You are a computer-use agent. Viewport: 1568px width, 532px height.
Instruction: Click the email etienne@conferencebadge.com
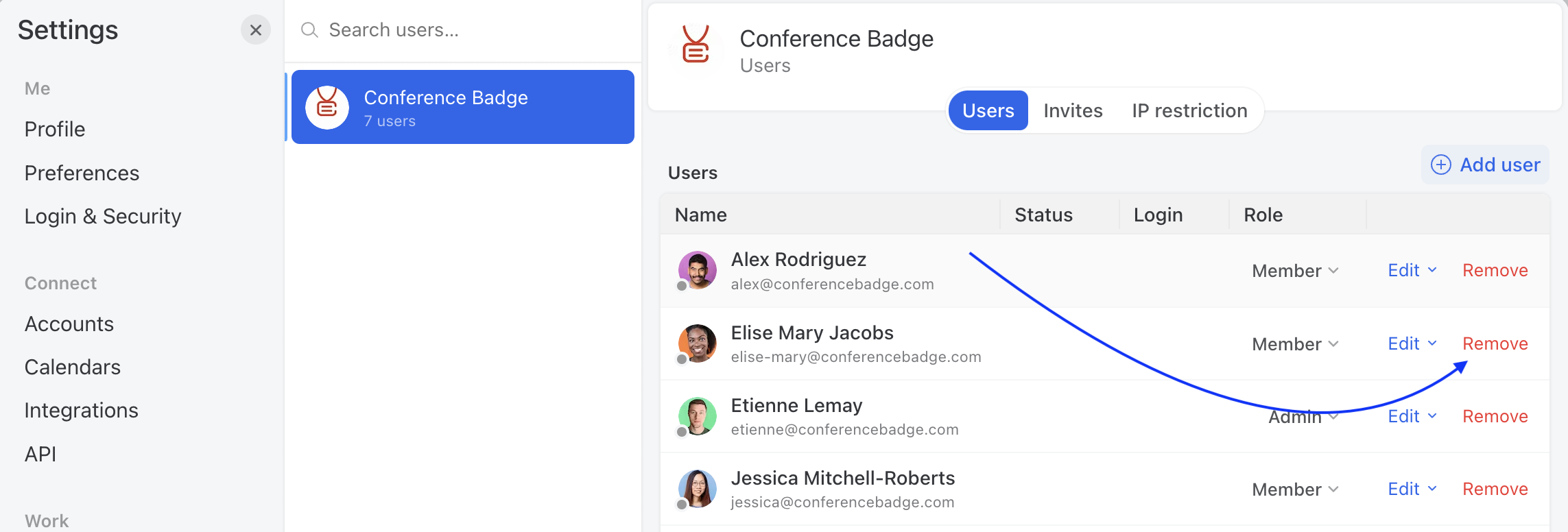844,429
